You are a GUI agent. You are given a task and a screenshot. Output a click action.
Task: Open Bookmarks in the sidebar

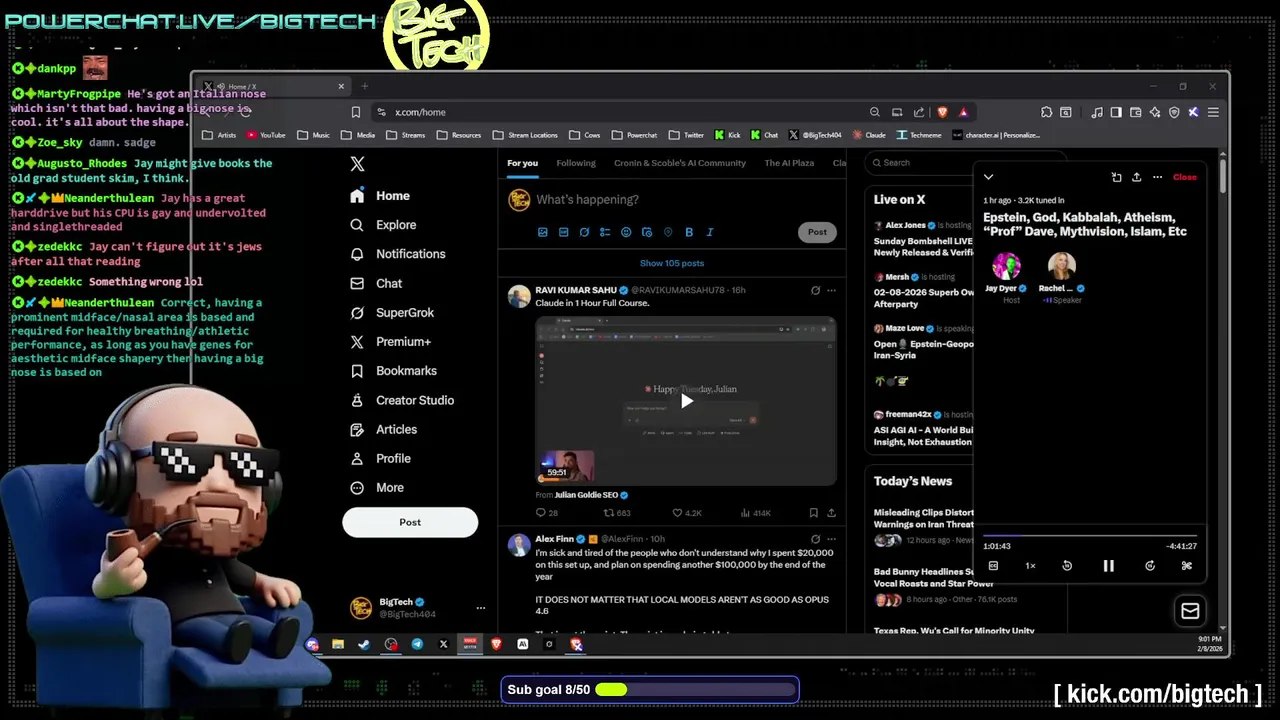click(x=393, y=370)
